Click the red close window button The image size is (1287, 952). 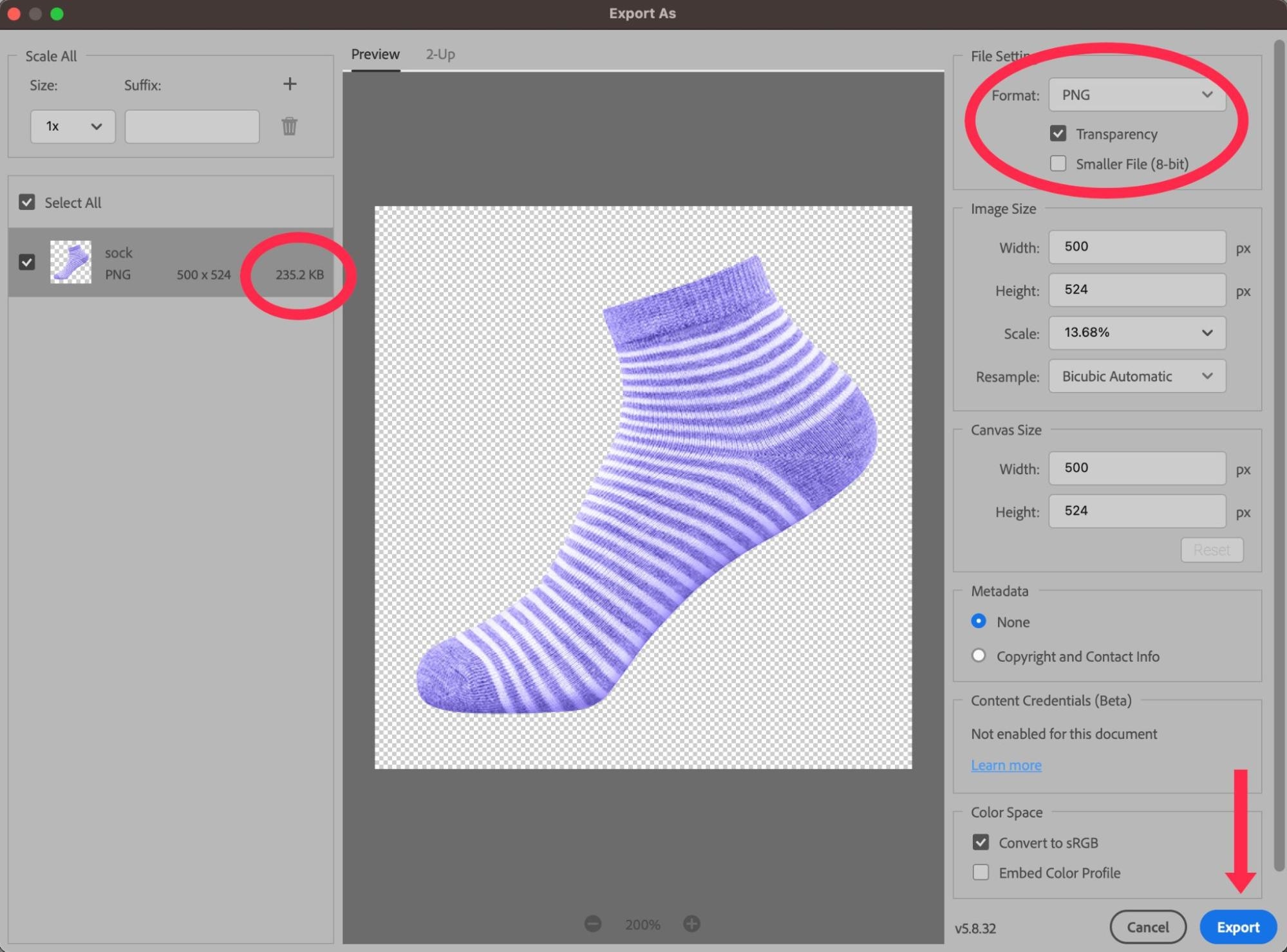(14, 14)
